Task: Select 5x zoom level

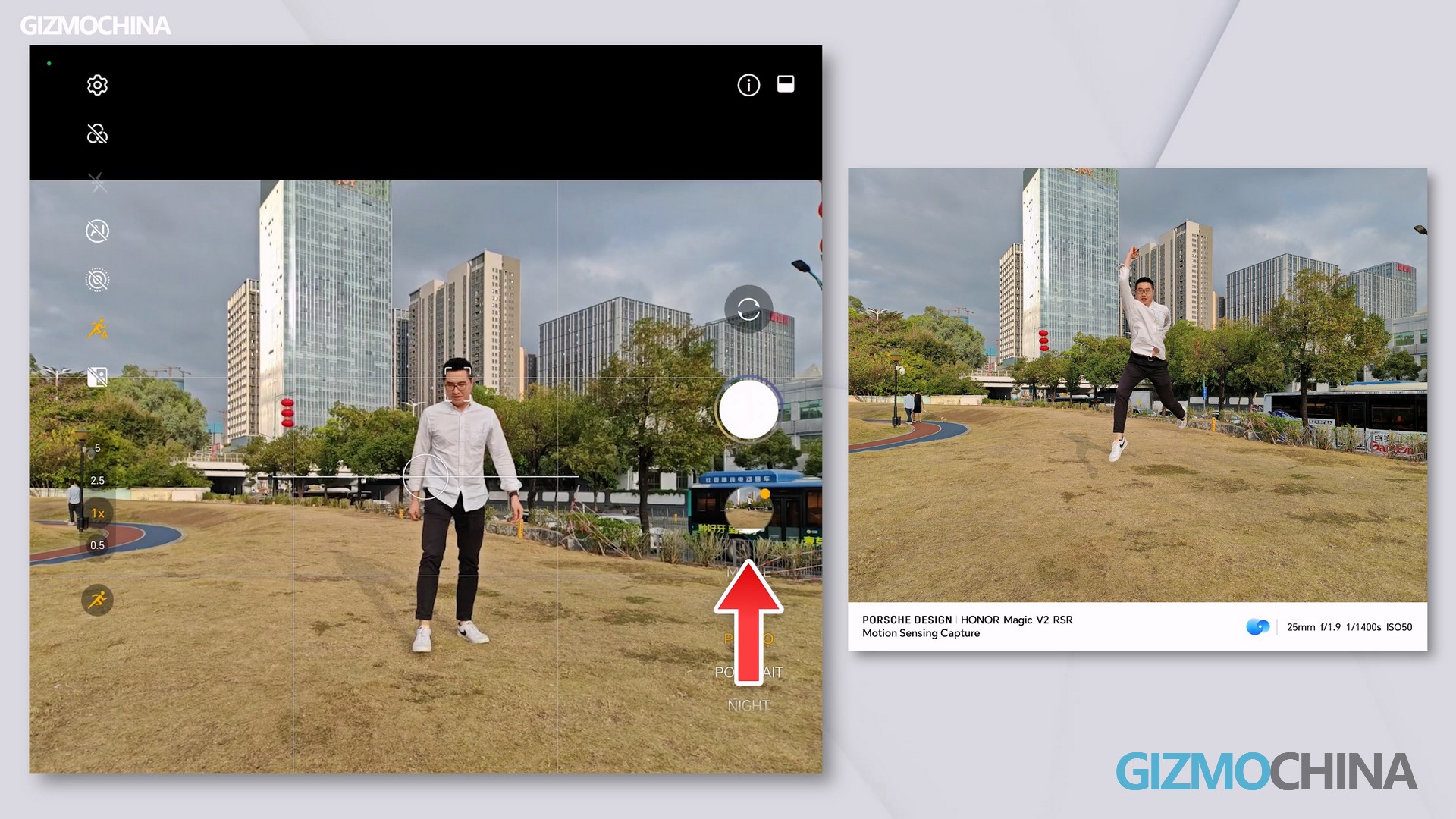Action: tap(97, 448)
